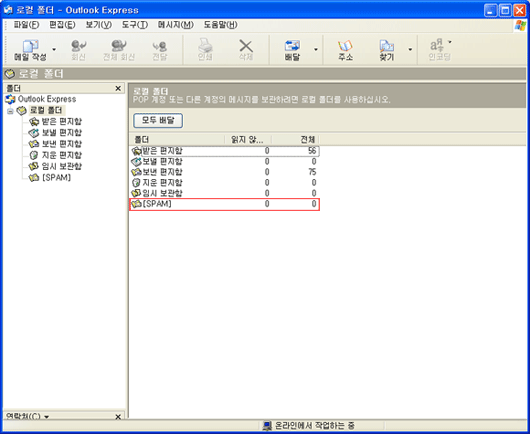Click the 인쇄 print toolbar icon
This screenshot has width=530, height=434.
click(205, 46)
